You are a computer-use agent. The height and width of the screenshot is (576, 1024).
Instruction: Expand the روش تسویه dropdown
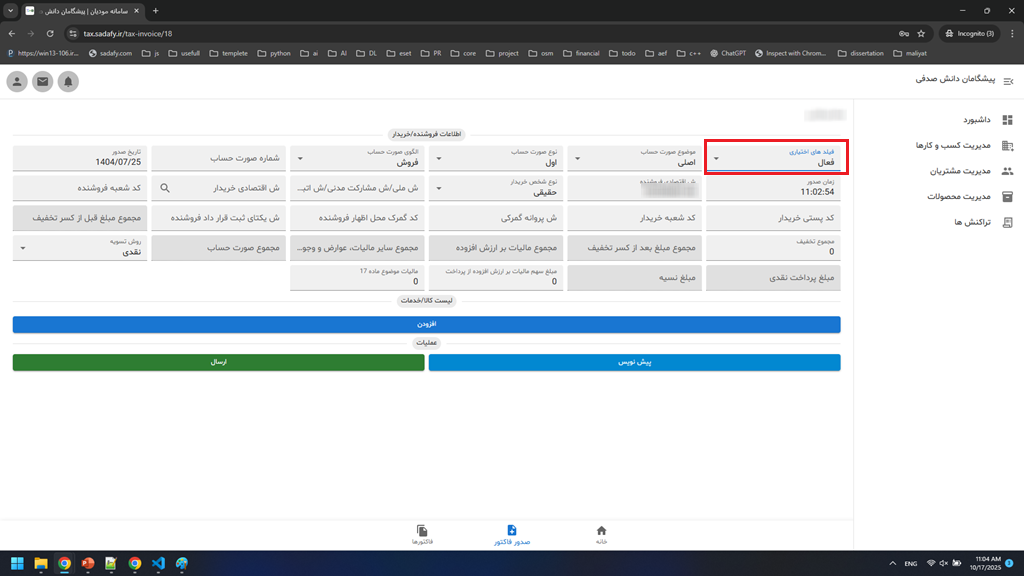pos(23,247)
